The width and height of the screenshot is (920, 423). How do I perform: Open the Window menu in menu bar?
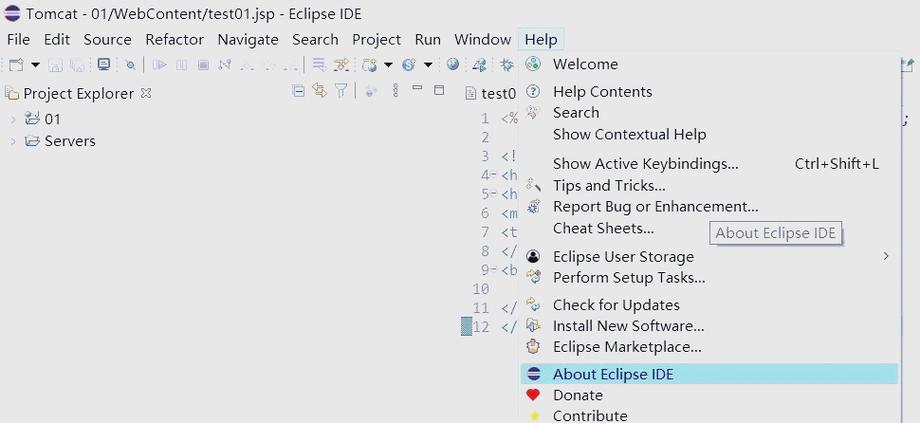pyautogui.click(x=482, y=40)
